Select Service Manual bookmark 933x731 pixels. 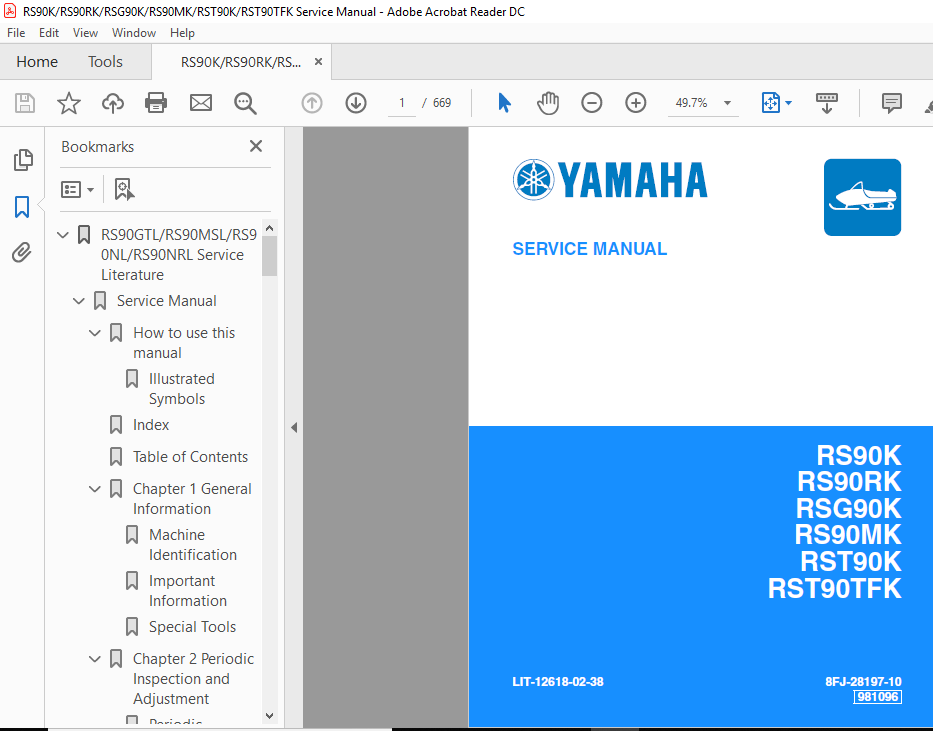coord(167,301)
